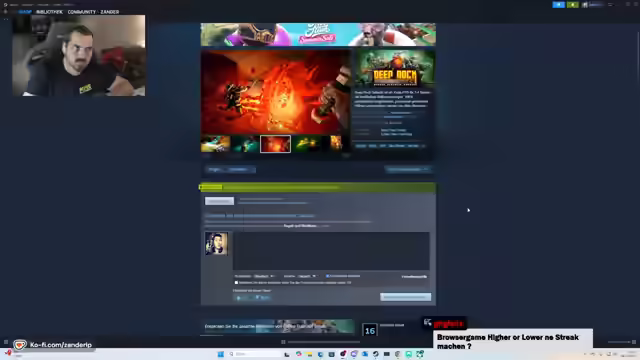
Task: Open File Explorer from the taskbar
Action: [x=309, y=354]
